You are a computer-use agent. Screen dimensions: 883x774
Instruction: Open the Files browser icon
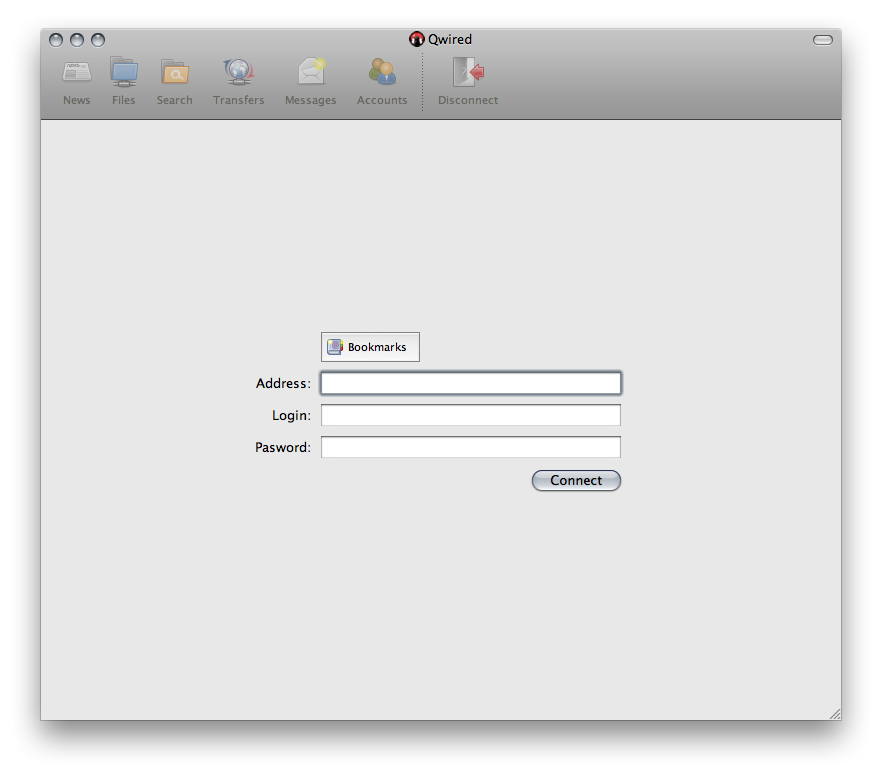point(124,72)
